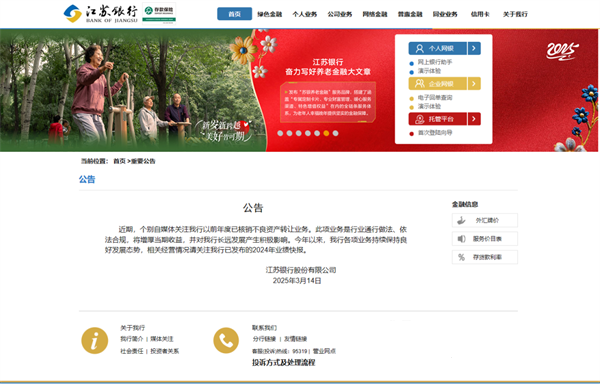This screenshot has height=384, width=600.
Task: Click the gold phone icon in the footer
Action: (x=226, y=340)
